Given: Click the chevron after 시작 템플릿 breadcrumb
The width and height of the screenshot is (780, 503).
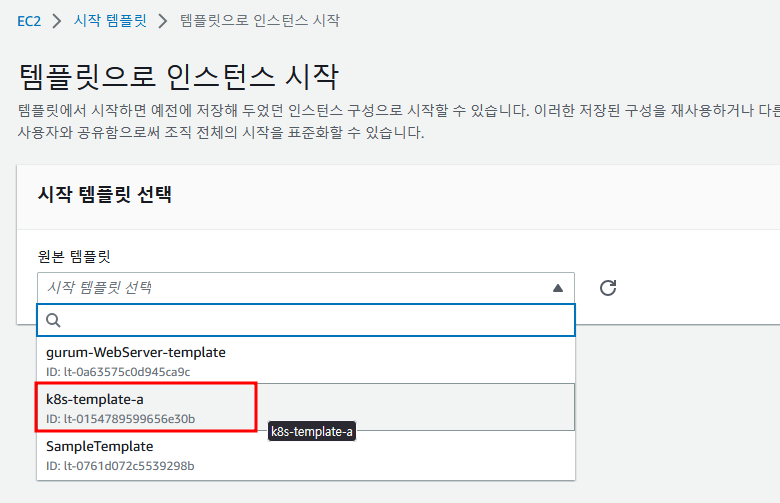Looking at the screenshot, I should coord(163,21).
